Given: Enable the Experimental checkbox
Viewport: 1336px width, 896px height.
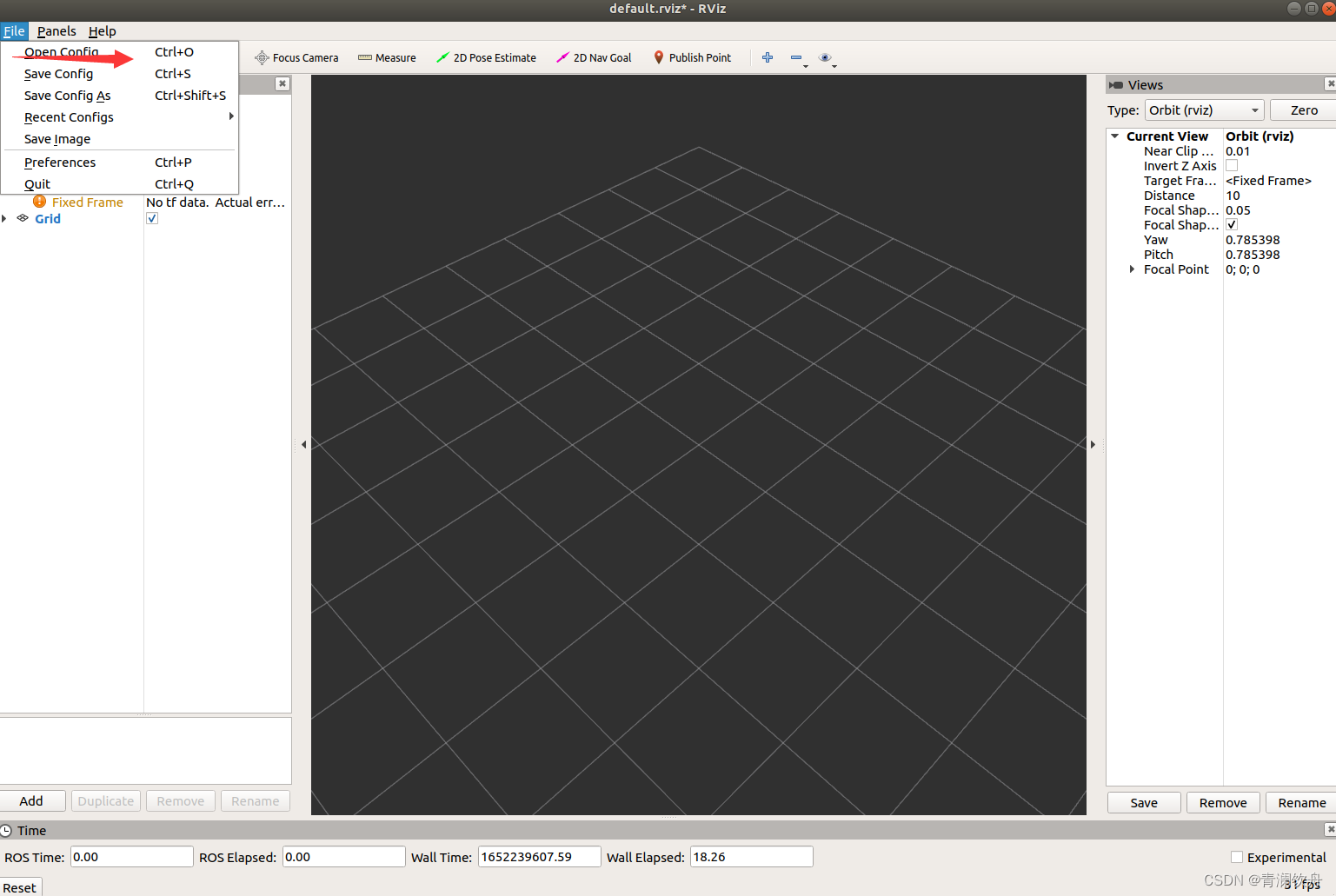Looking at the screenshot, I should (1237, 857).
